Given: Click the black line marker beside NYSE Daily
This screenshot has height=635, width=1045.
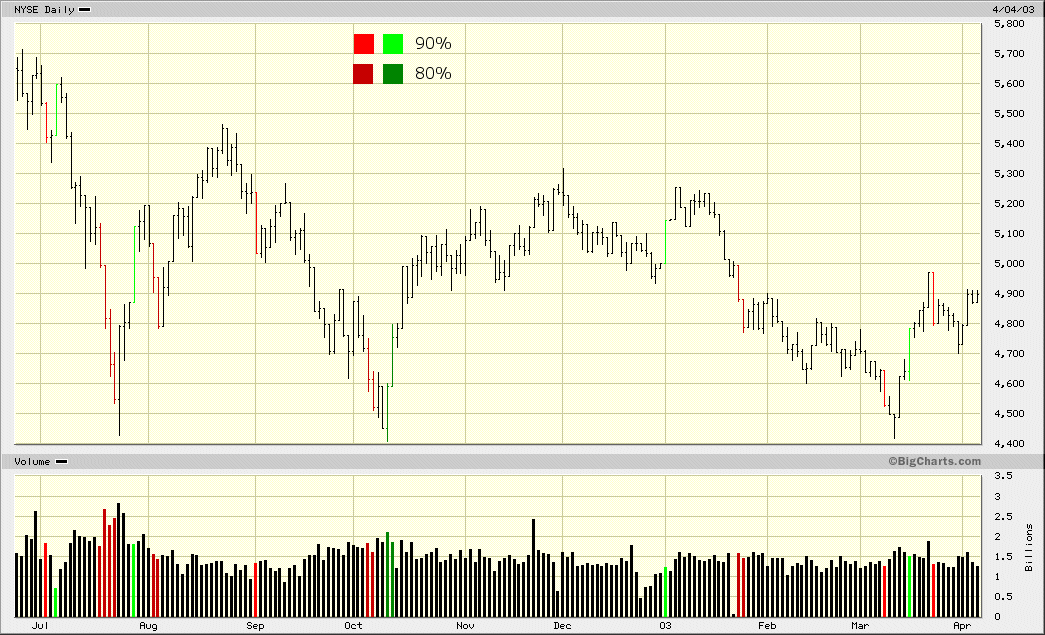Looking at the screenshot, I should click(x=85, y=10).
